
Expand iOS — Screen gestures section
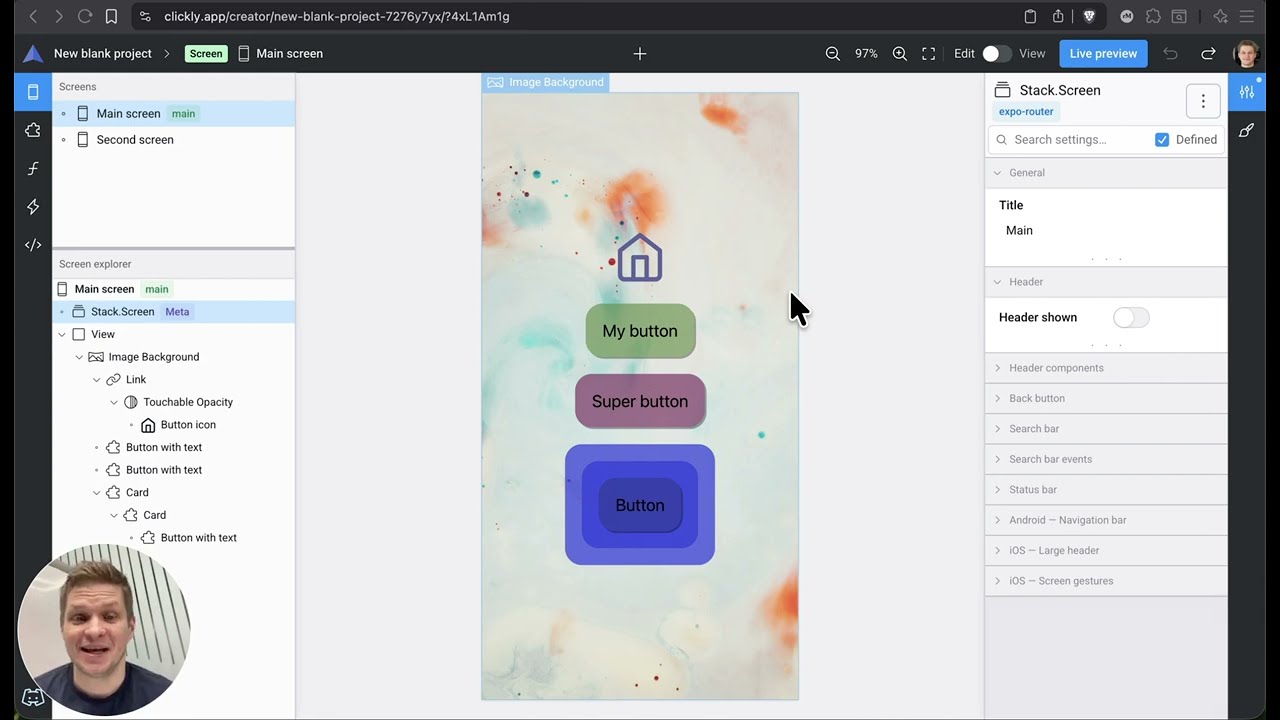coord(1106,581)
